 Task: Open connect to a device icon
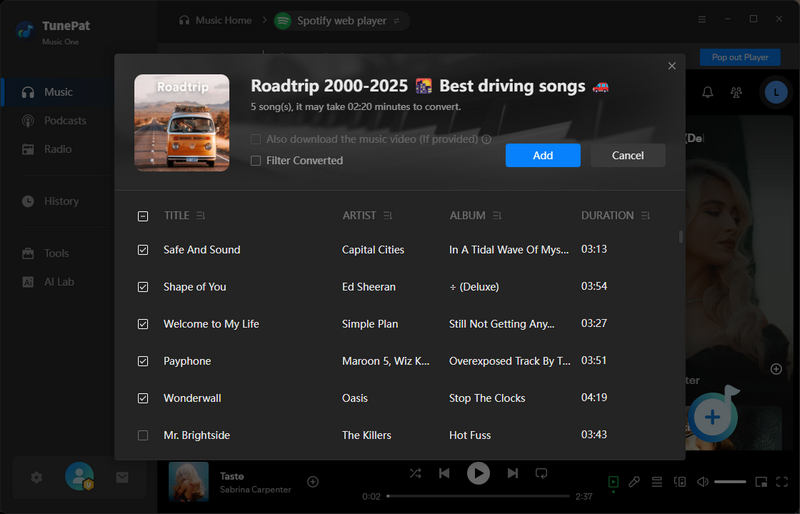[x=680, y=481]
